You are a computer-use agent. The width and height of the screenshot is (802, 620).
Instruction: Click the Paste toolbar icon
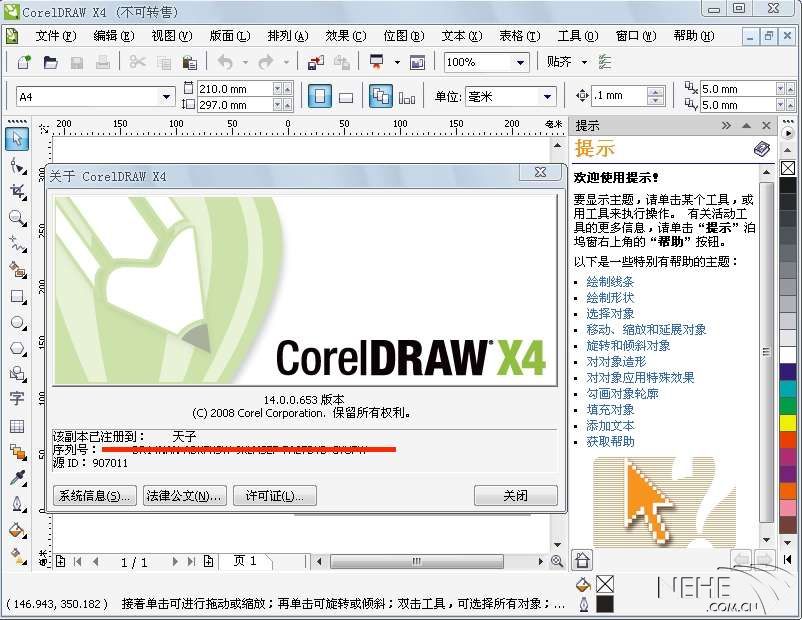click(x=190, y=62)
